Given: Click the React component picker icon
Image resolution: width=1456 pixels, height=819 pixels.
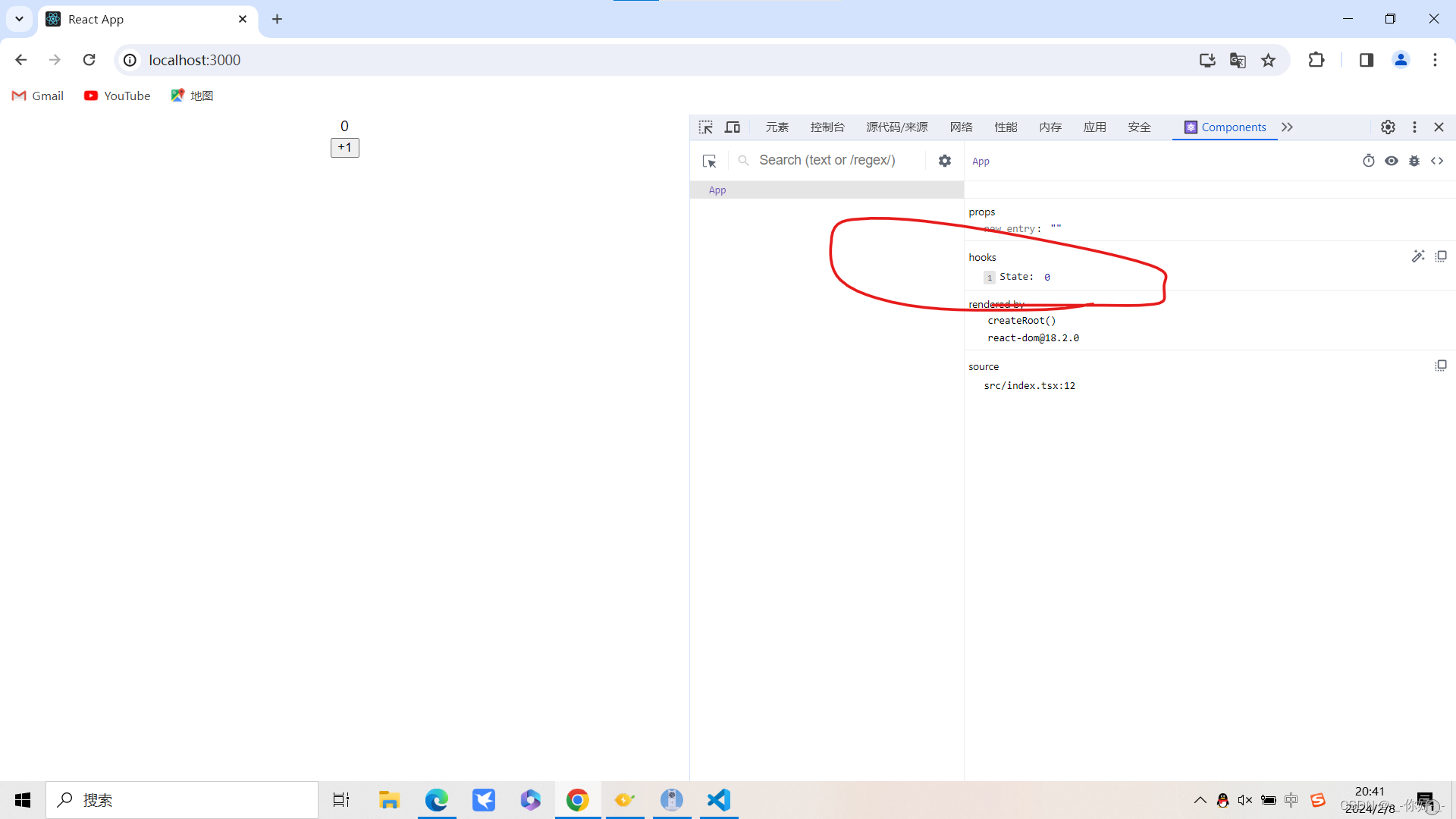Looking at the screenshot, I should (x=710, y=161).
